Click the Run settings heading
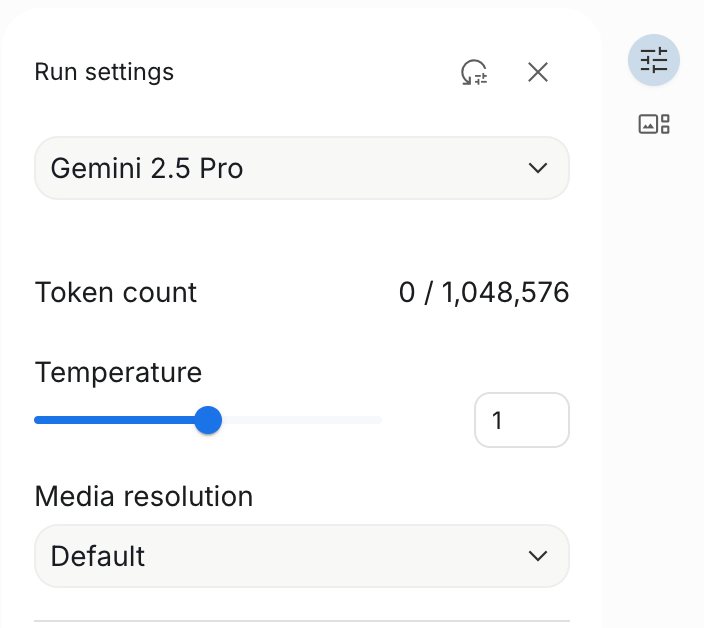Image resolution: width=704 pixels, height=628 pixels. pyautogui.click(x=104, y=72)
